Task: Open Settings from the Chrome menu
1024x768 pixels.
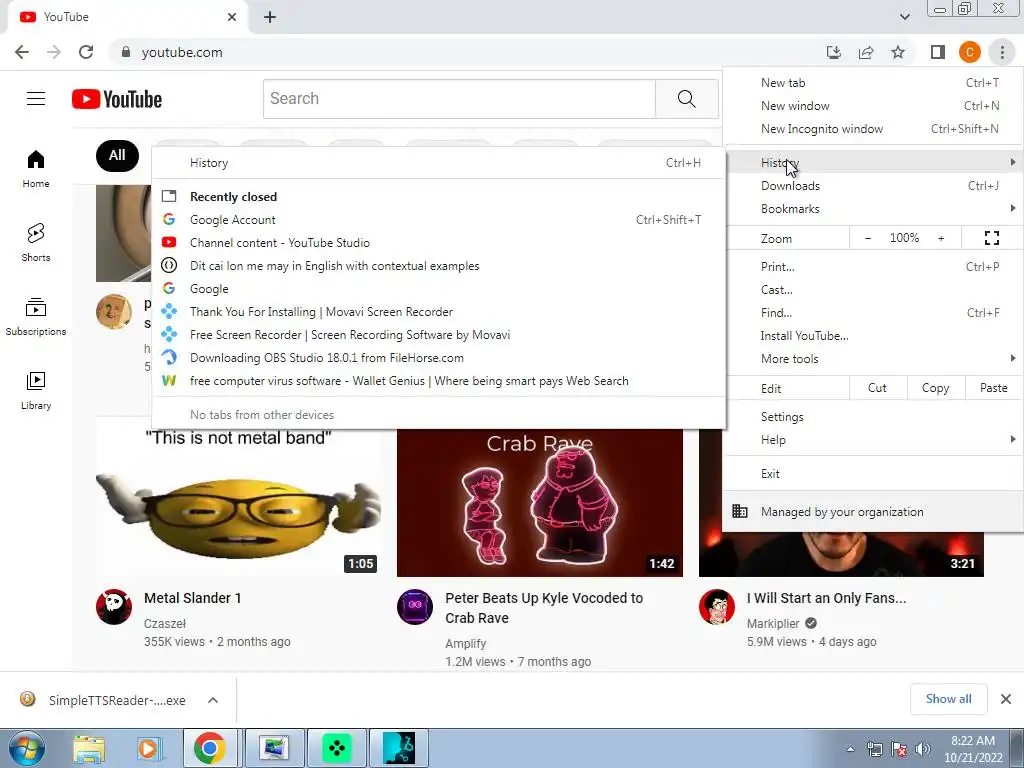Action: (x=872, y=417)
